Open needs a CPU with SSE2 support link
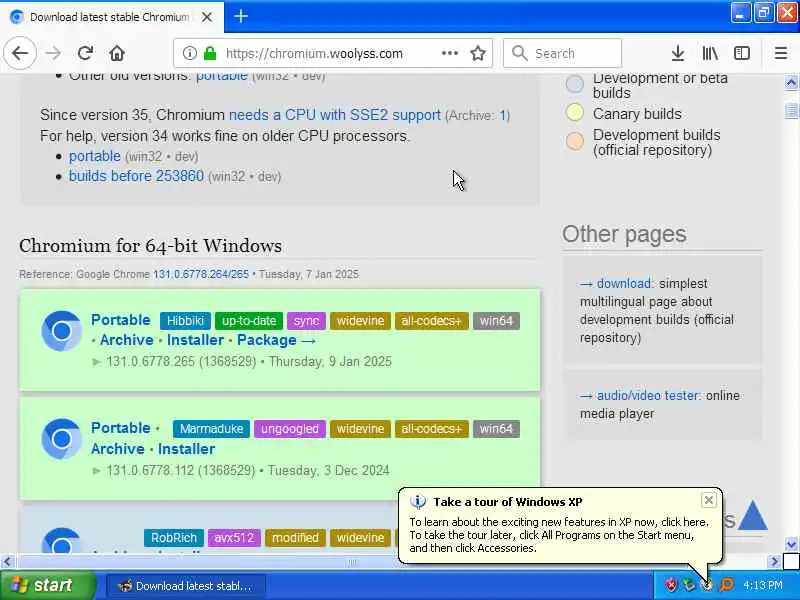The height and width of the screenshot is (600, 800). [x=335, y=115]
